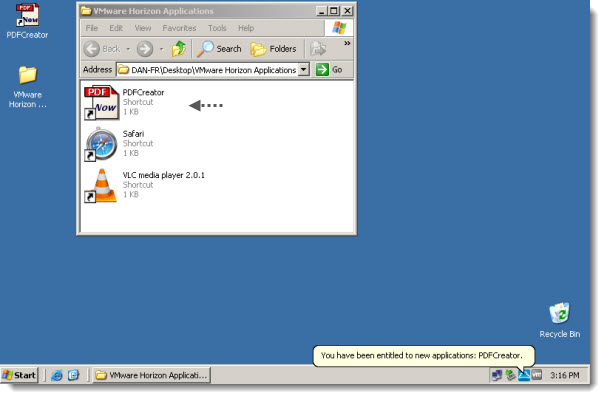Expand the Address bar dropdown

304,69
